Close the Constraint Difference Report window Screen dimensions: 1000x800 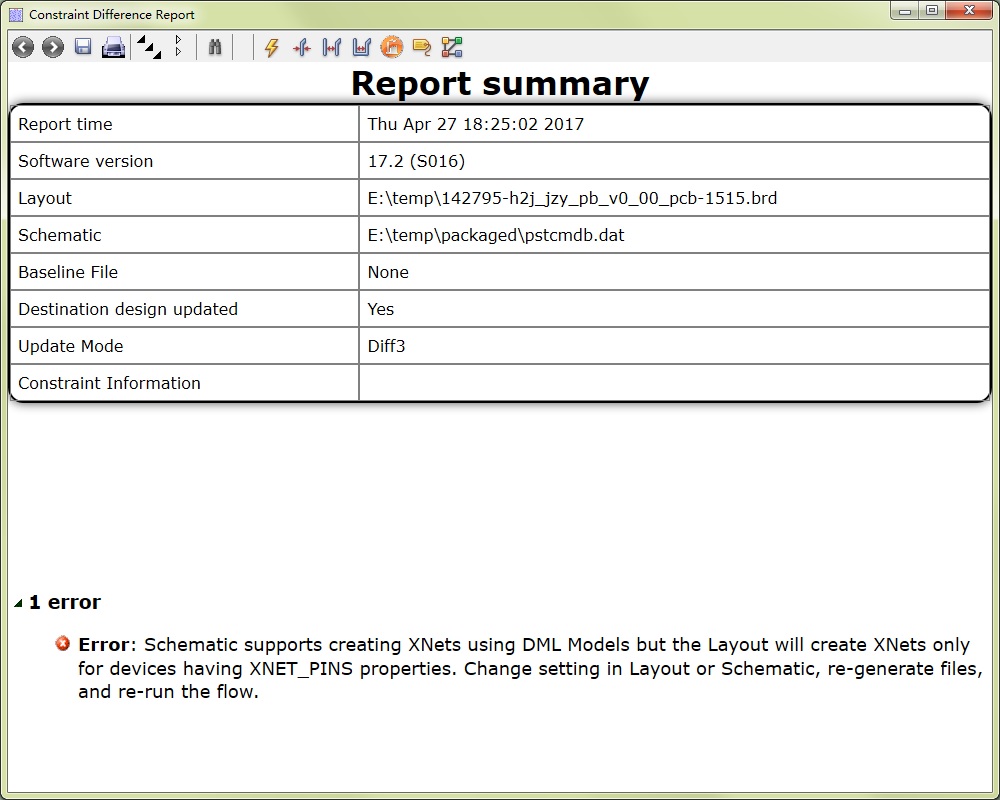(969, 11)
